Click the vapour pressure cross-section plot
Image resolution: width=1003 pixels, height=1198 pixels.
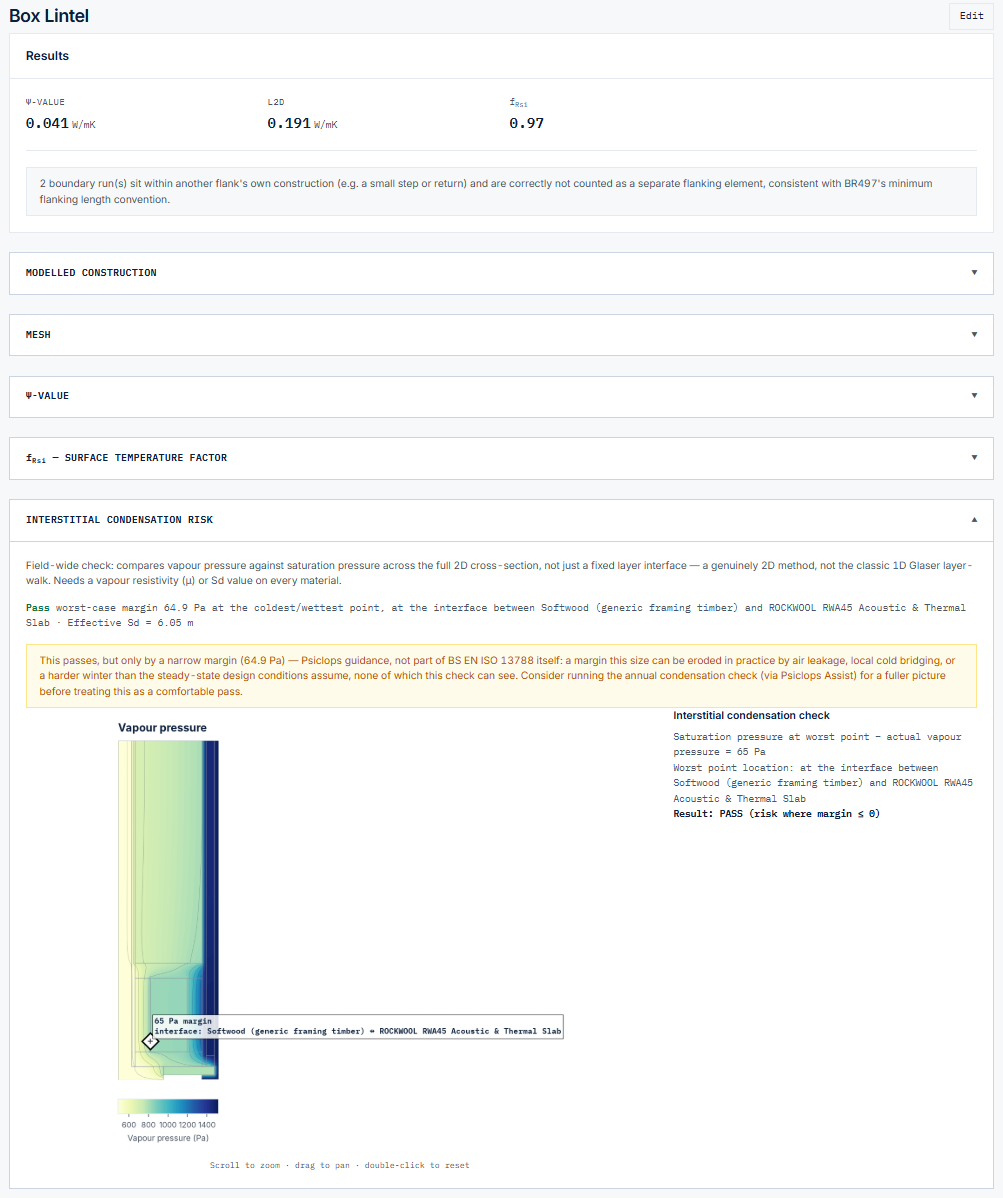tap(168, 910)
